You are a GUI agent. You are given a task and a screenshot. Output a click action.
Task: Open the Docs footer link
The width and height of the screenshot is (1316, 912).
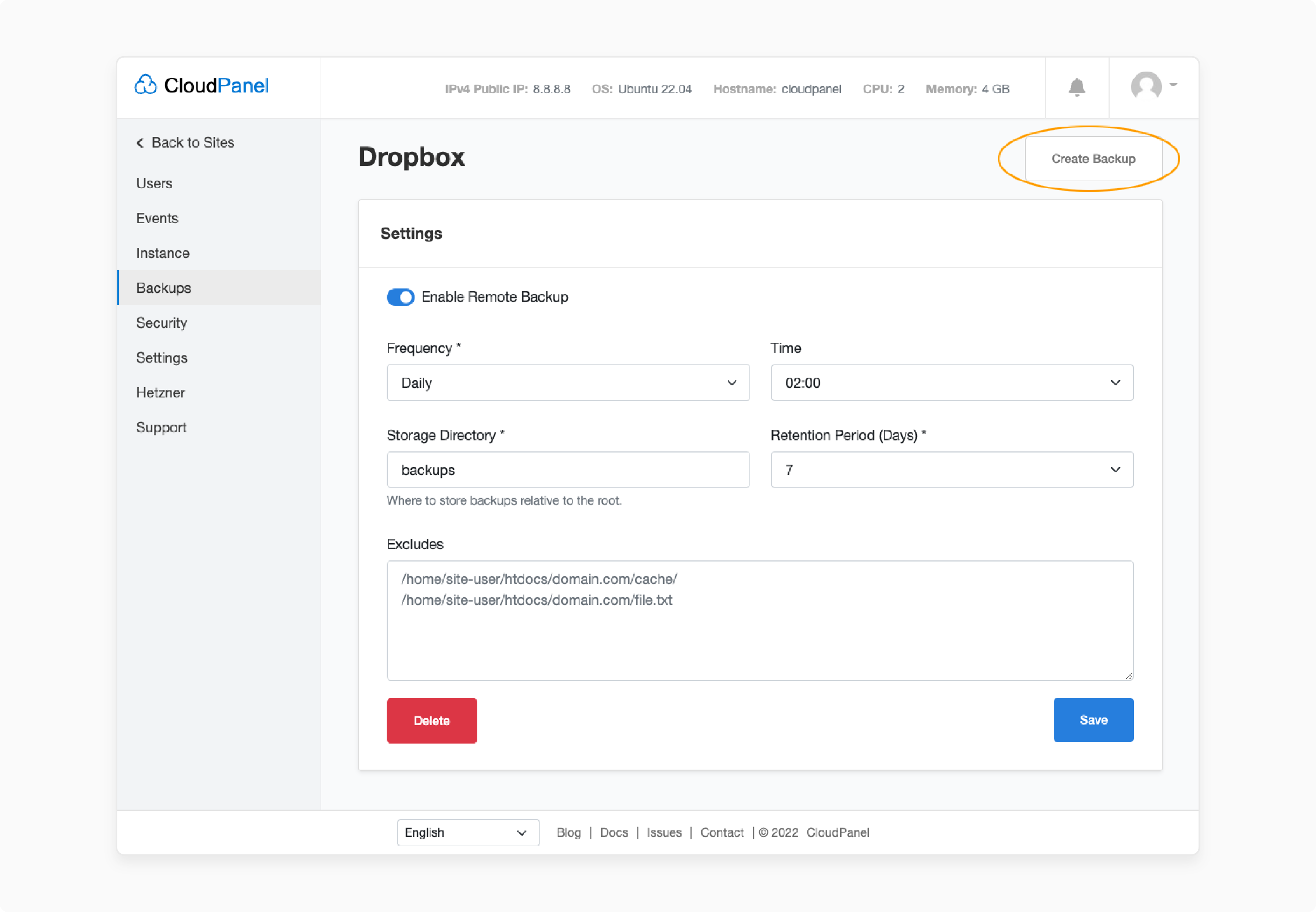pyautogui.click(x=614, y=833)
